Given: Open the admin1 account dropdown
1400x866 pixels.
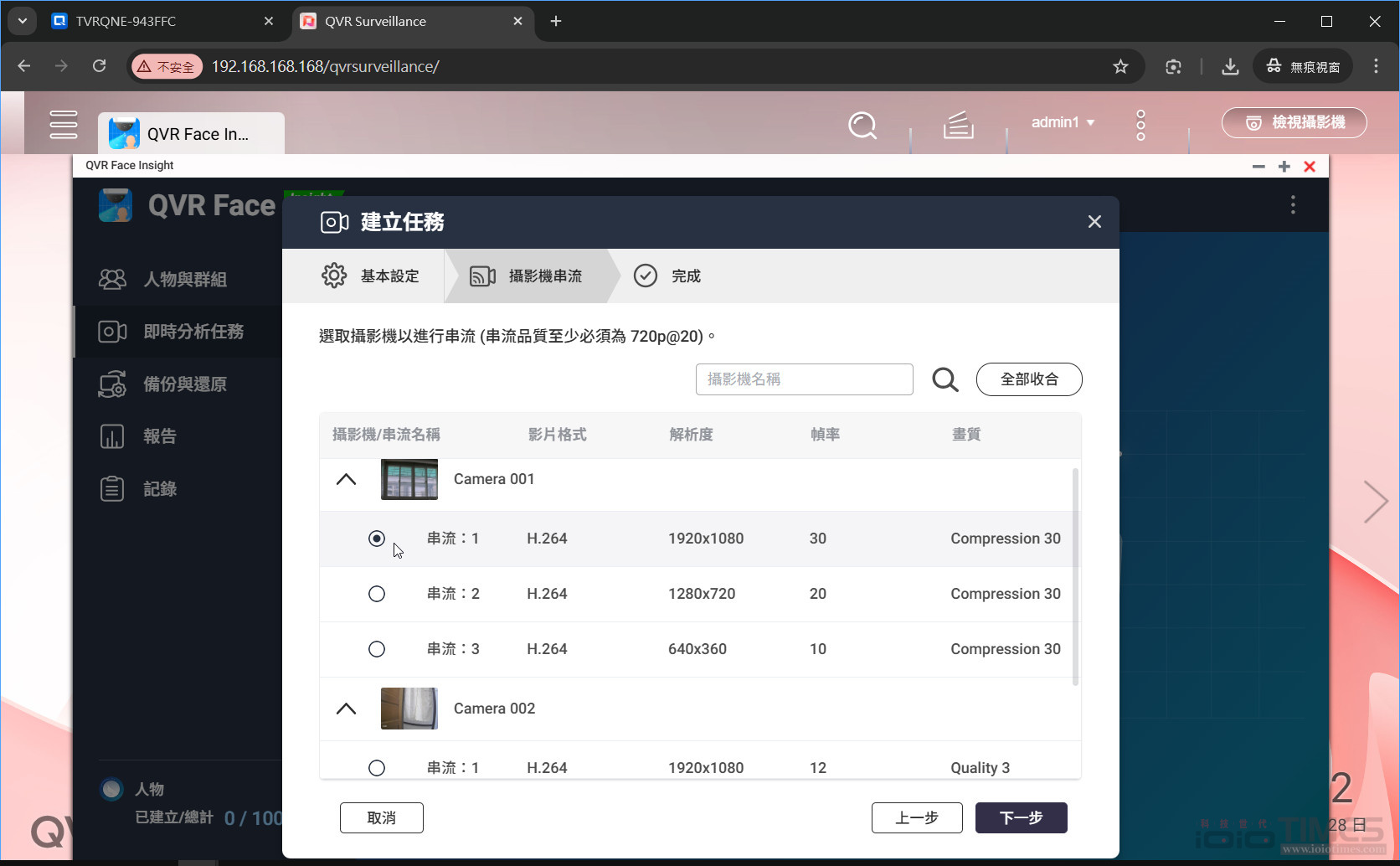Looking at the screenshot, I should click(1062, 122).
